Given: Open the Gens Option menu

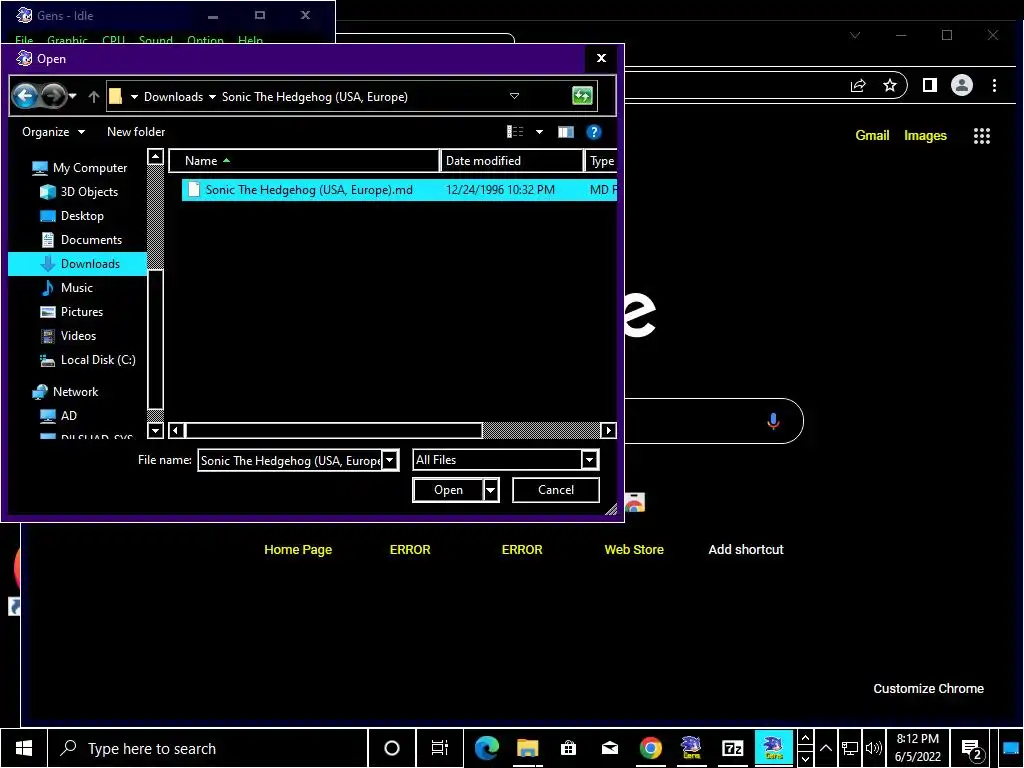Looking at the screenshot, I should (205, 39).
